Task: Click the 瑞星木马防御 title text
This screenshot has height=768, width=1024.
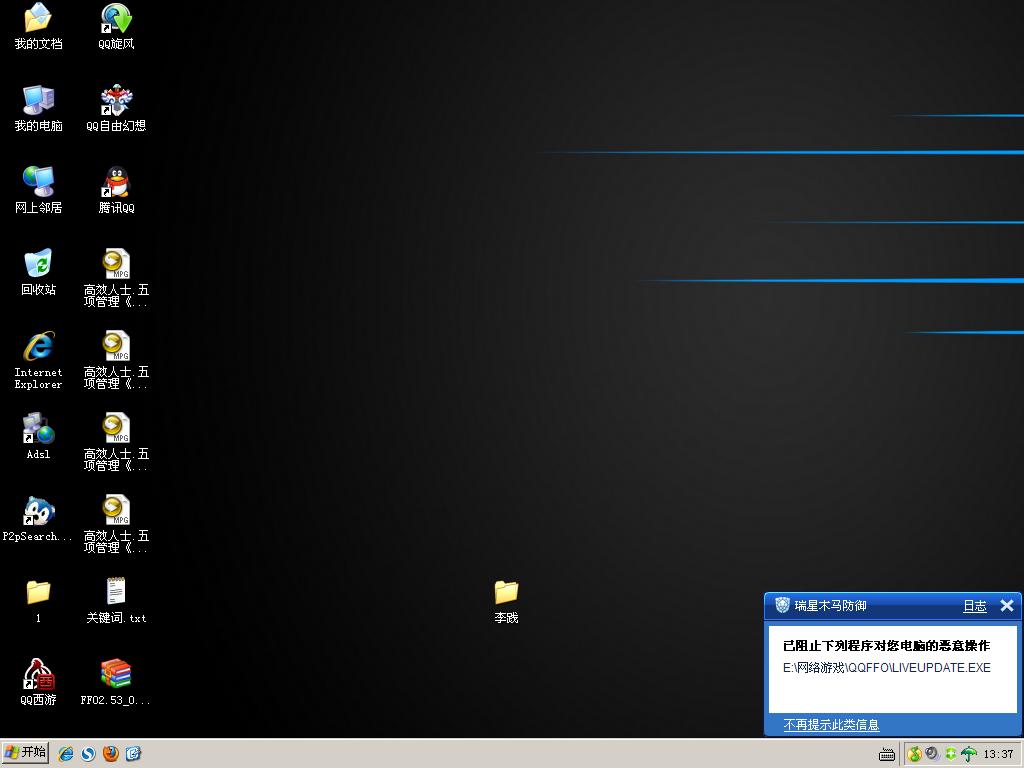Action: (831, 606)
